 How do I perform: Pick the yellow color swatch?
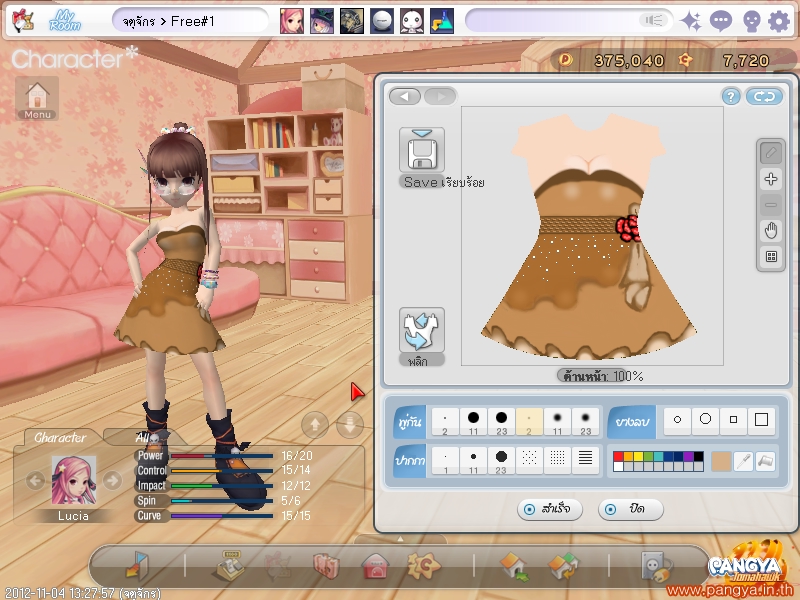(638, 457)
